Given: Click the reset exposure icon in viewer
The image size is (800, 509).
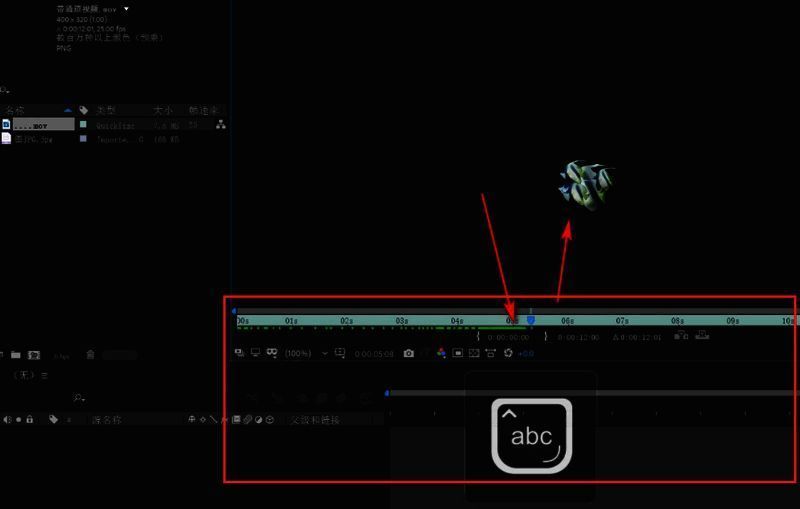Looking at the screenshot, I should tap(508, 353).
